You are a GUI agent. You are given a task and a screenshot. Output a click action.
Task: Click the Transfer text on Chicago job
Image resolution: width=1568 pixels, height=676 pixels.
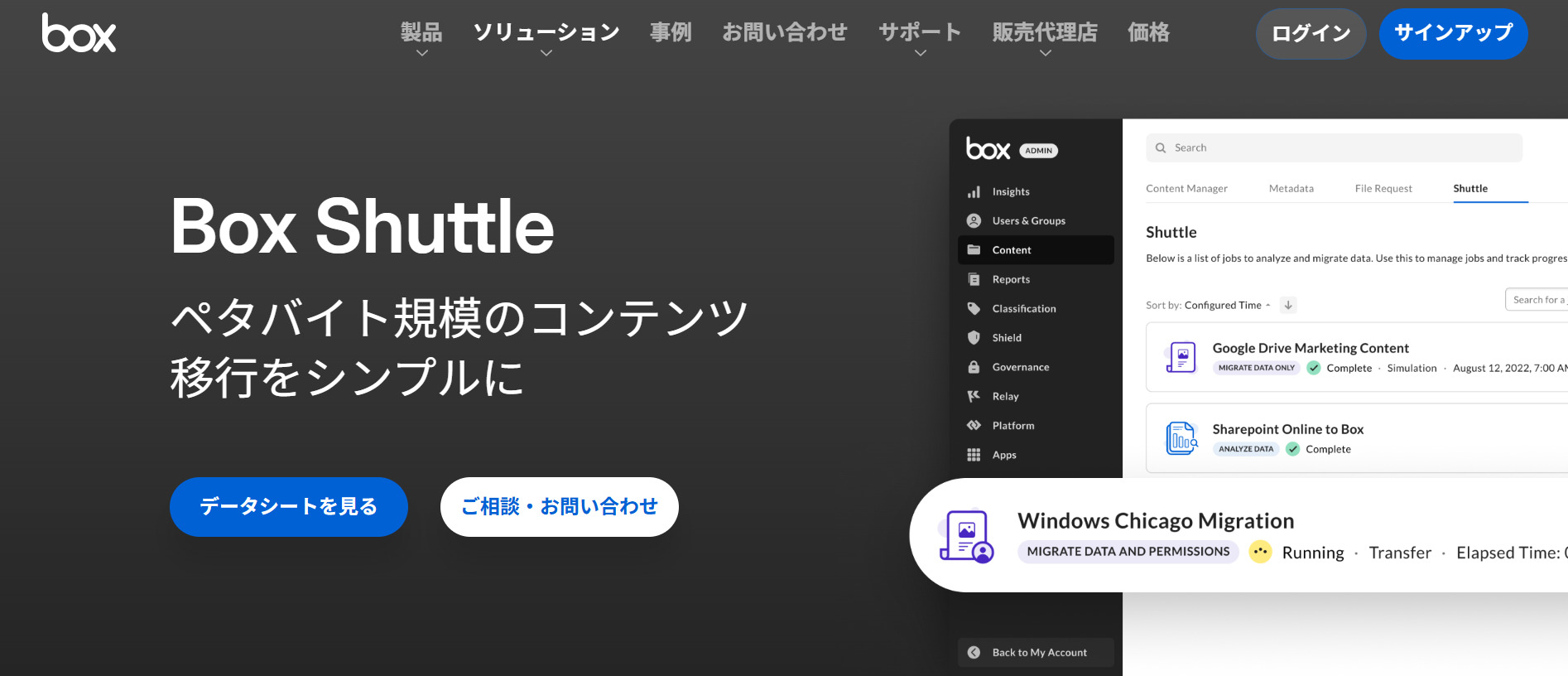(x=1400, y=553)
